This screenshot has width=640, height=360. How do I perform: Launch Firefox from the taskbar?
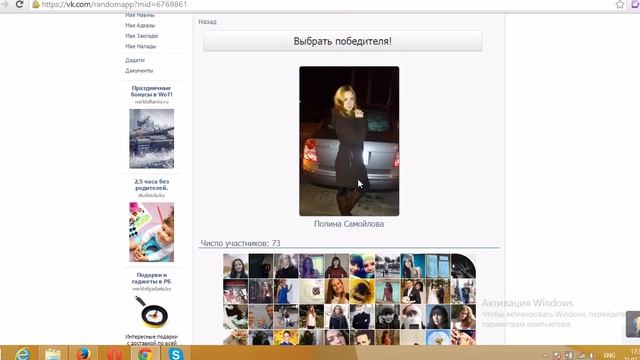coord(83,353)
